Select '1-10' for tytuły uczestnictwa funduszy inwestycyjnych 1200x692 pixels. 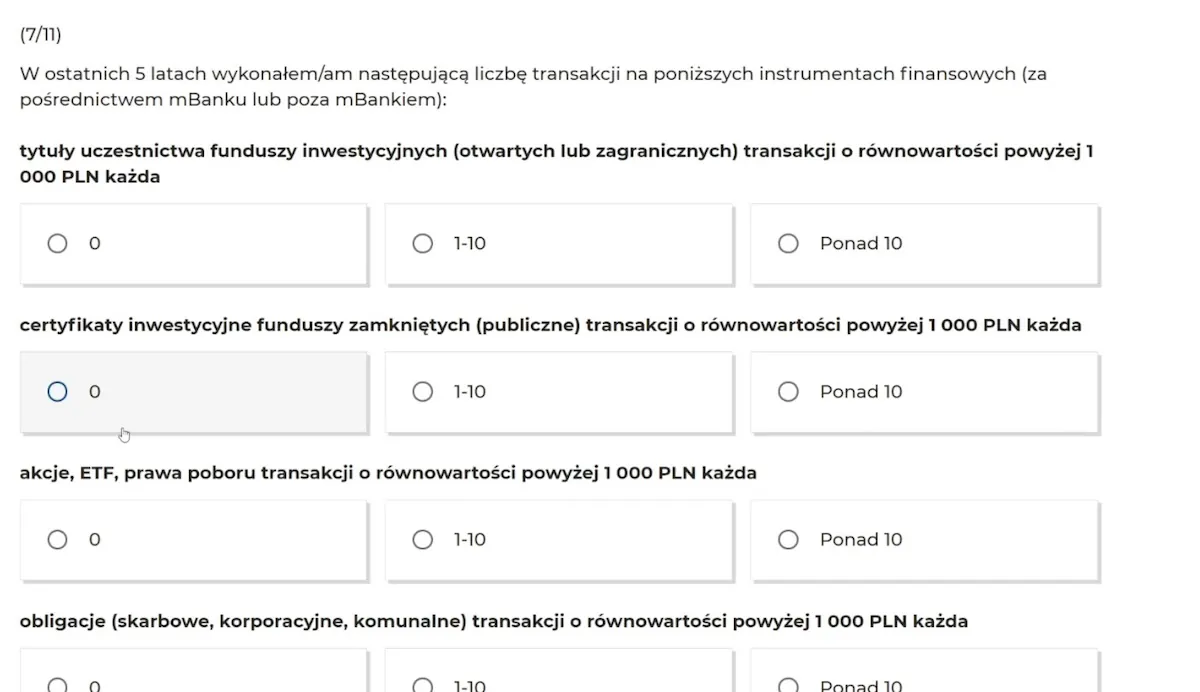pyautogui.click(x=422, y=242)
